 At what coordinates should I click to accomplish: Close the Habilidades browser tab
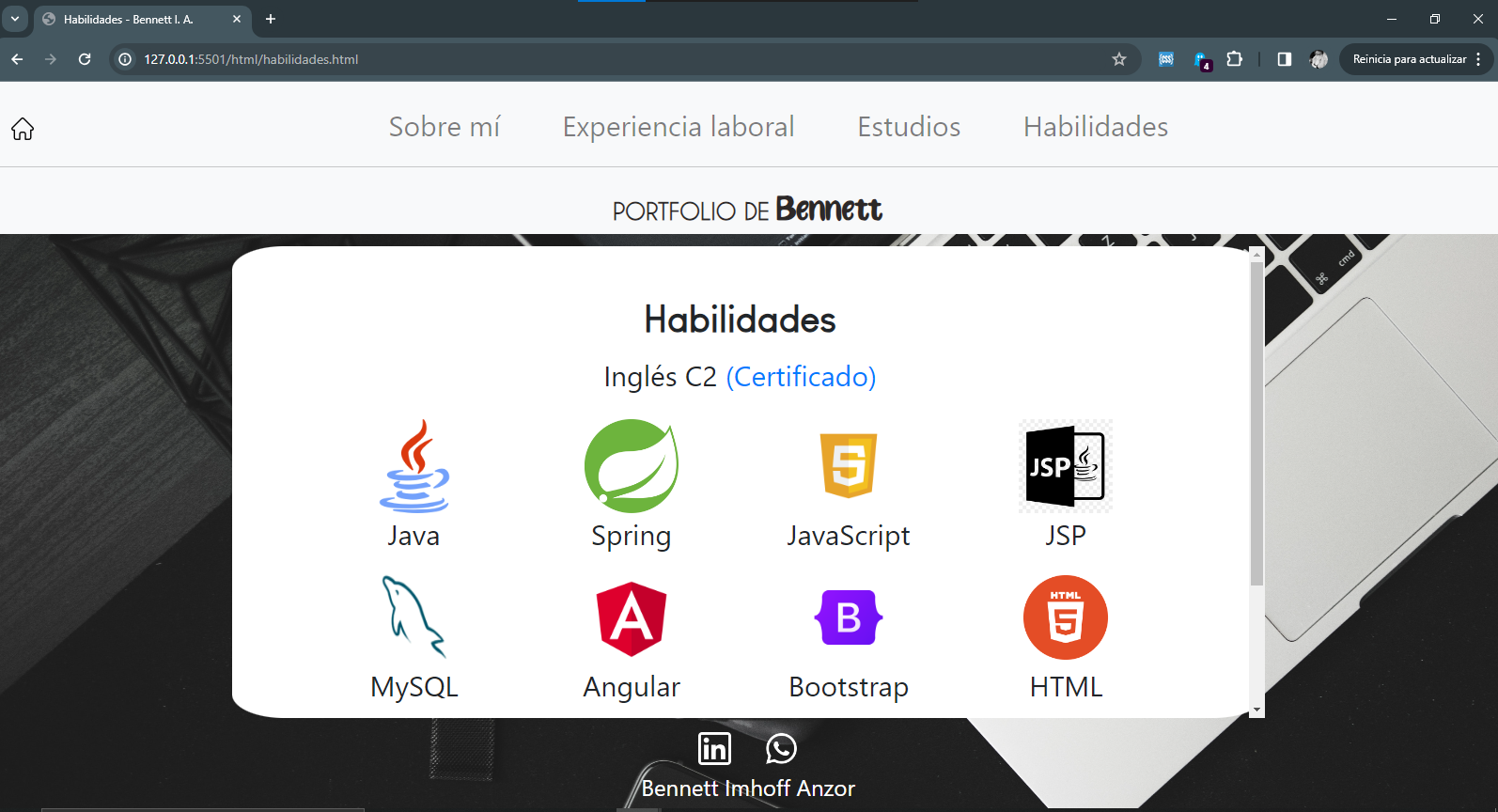[x=237, y=19]
